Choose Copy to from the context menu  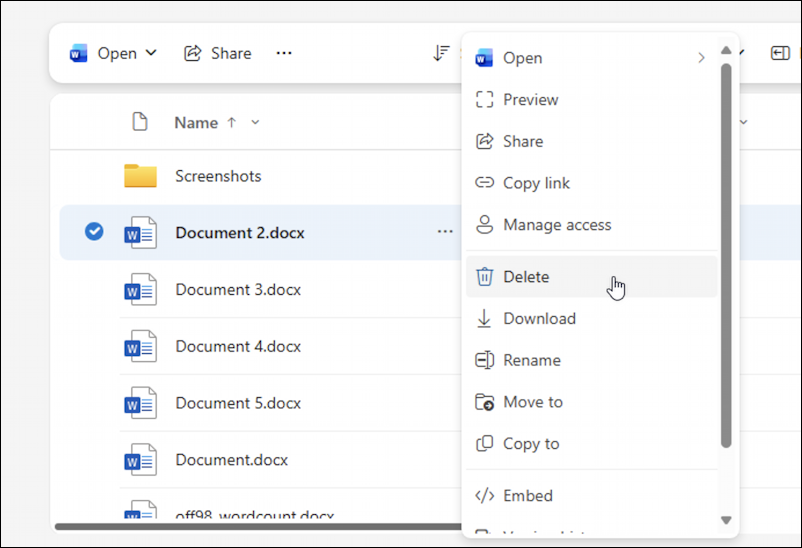tap(531, 444)
